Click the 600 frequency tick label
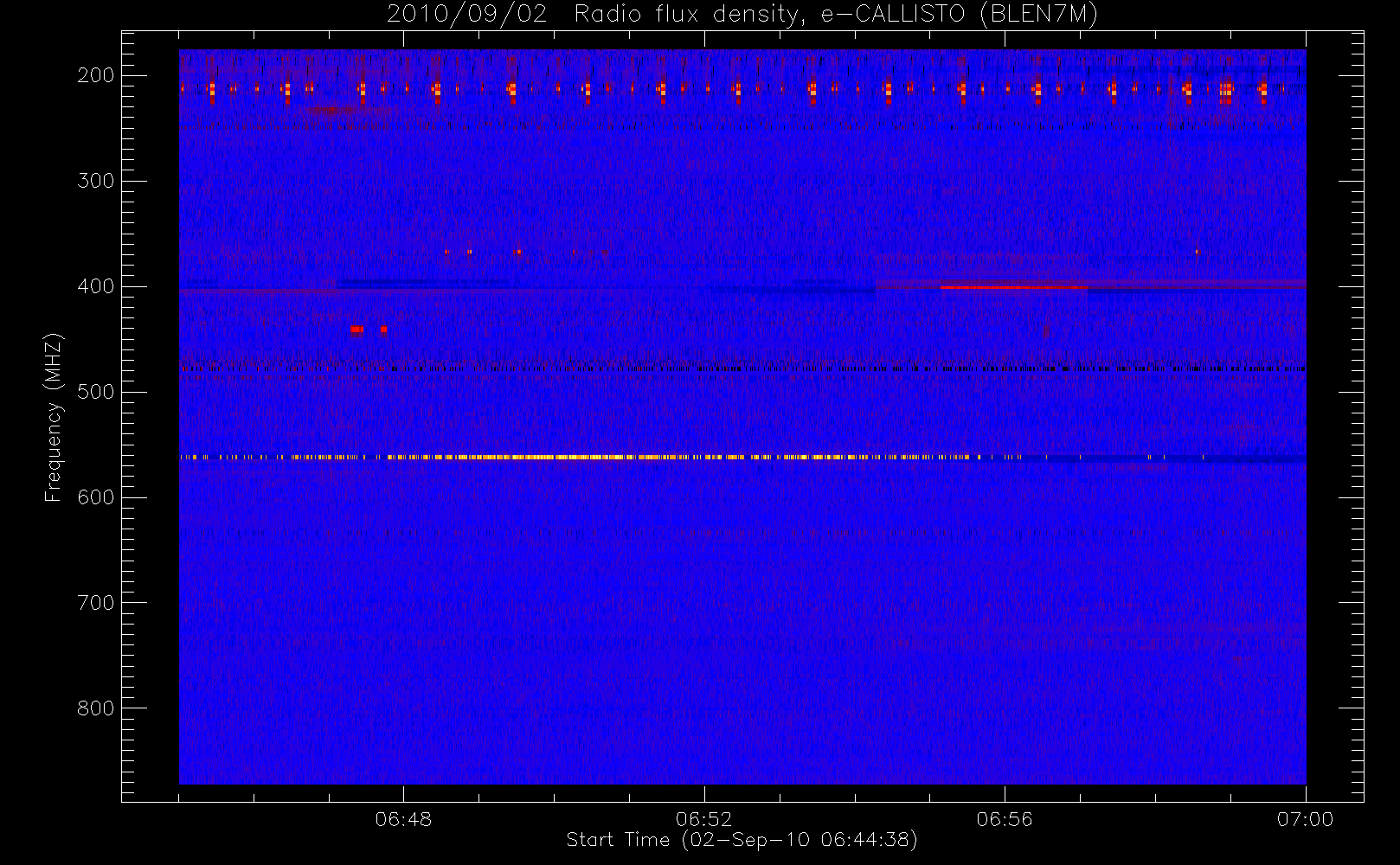 [x=96, y=497]
